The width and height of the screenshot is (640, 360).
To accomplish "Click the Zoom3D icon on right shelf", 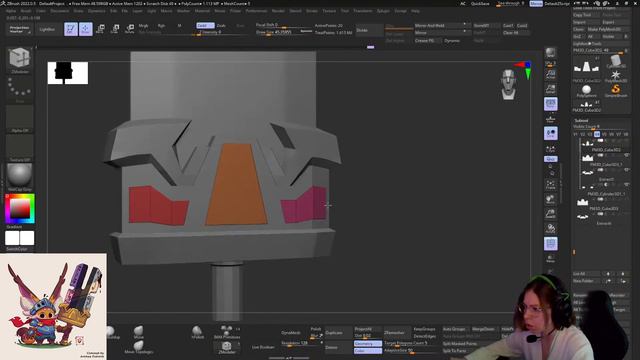I will [550, 214].
